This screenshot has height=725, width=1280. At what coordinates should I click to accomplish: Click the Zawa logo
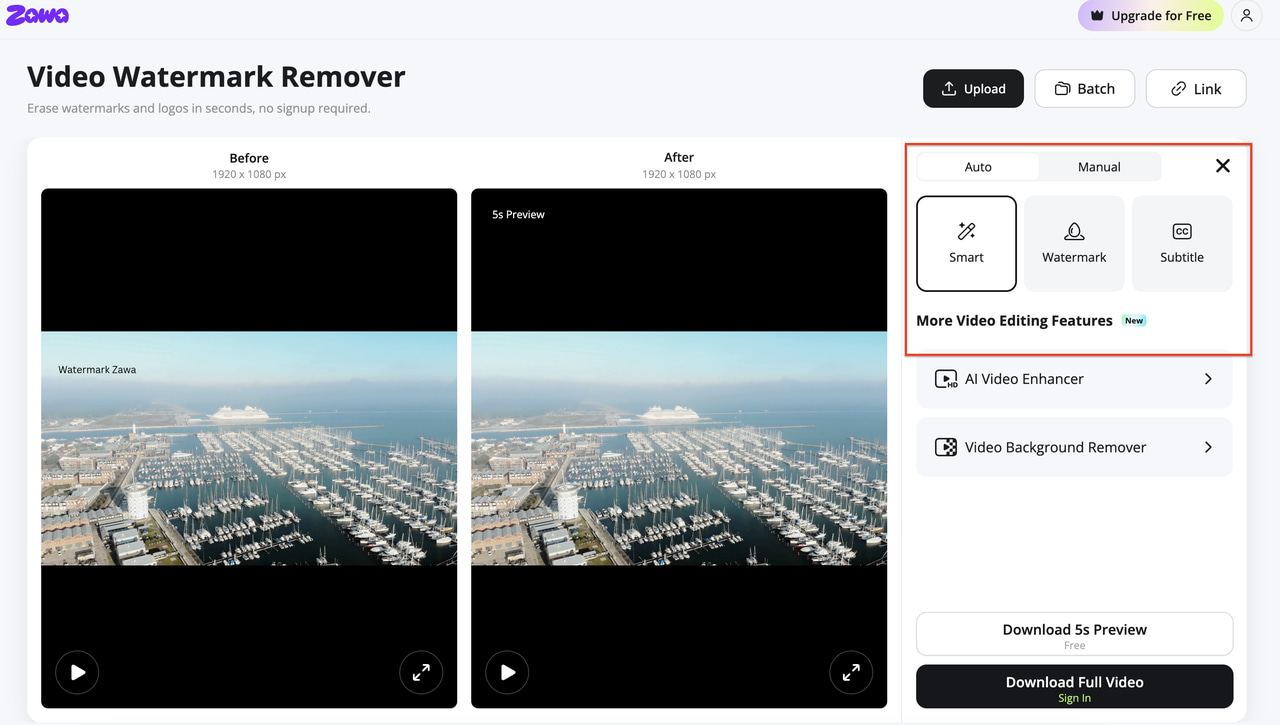[x=37, y=15]
